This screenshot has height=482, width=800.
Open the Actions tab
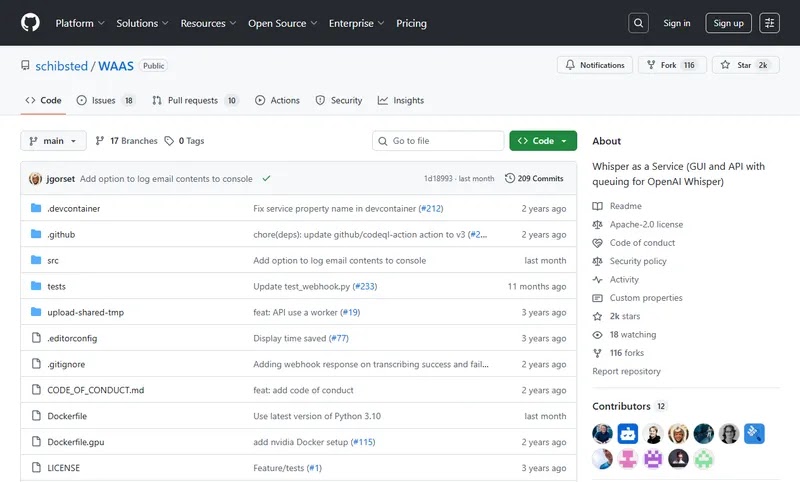[278, 100]
